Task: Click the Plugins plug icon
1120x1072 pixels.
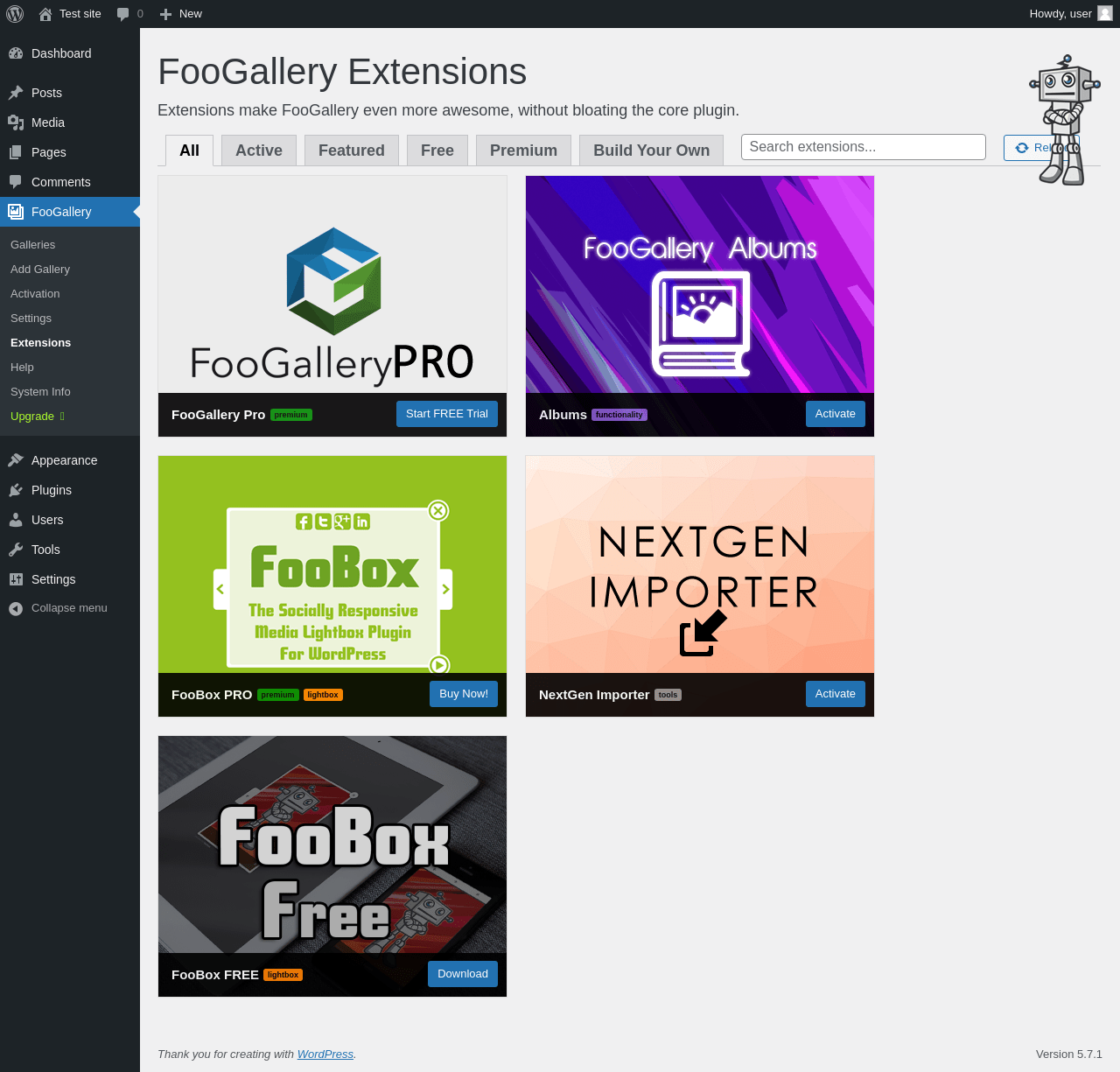Action: (16, 490)
